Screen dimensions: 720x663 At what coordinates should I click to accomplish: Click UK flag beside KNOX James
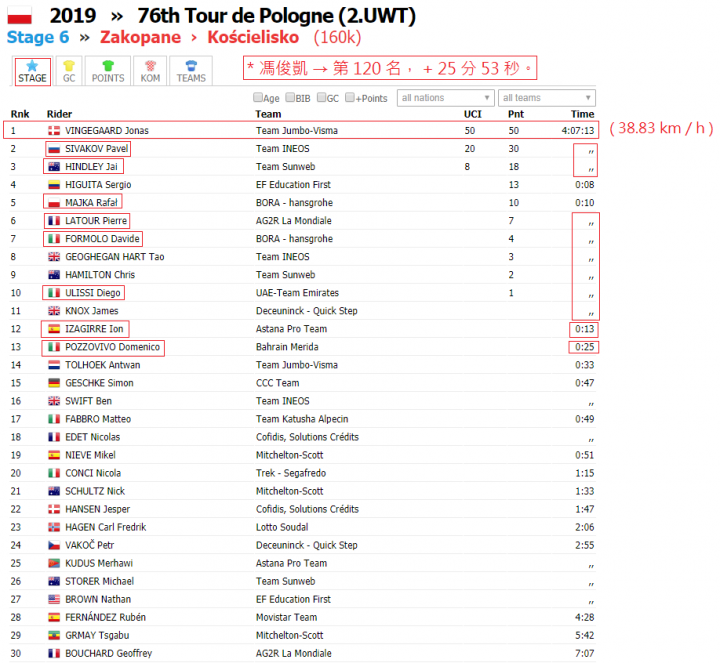click(54, 311)
